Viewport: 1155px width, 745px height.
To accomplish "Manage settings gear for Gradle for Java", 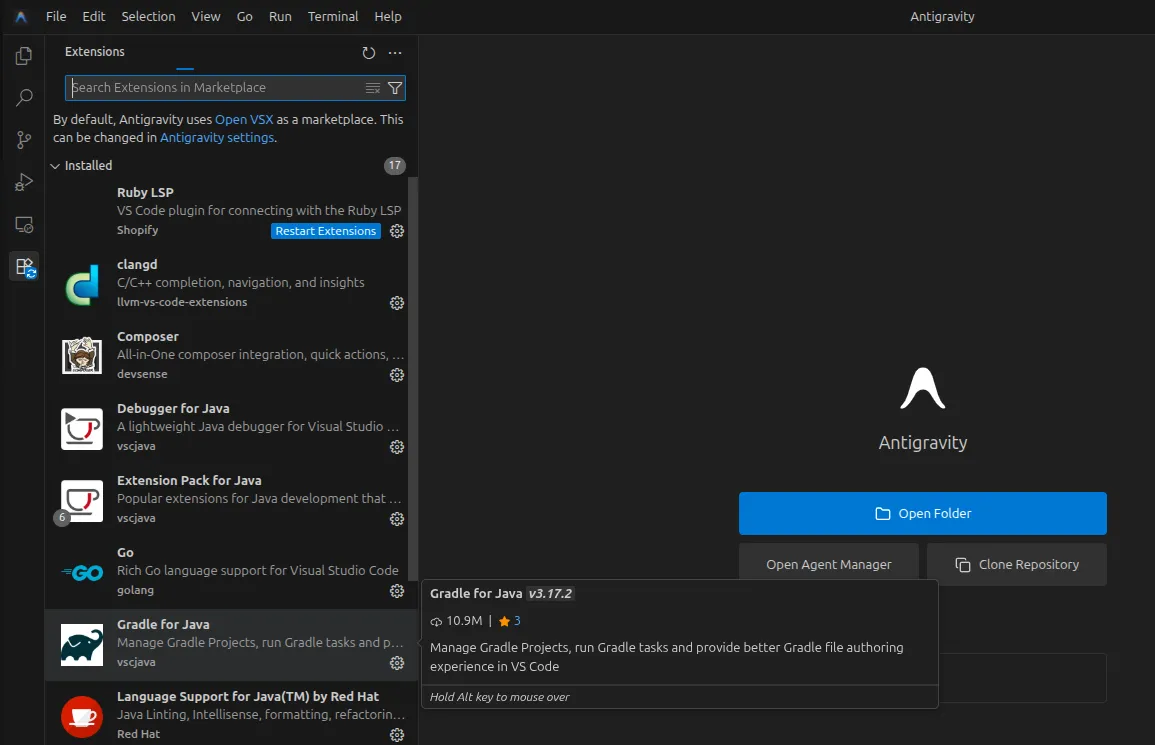I will tap(396, 663).
